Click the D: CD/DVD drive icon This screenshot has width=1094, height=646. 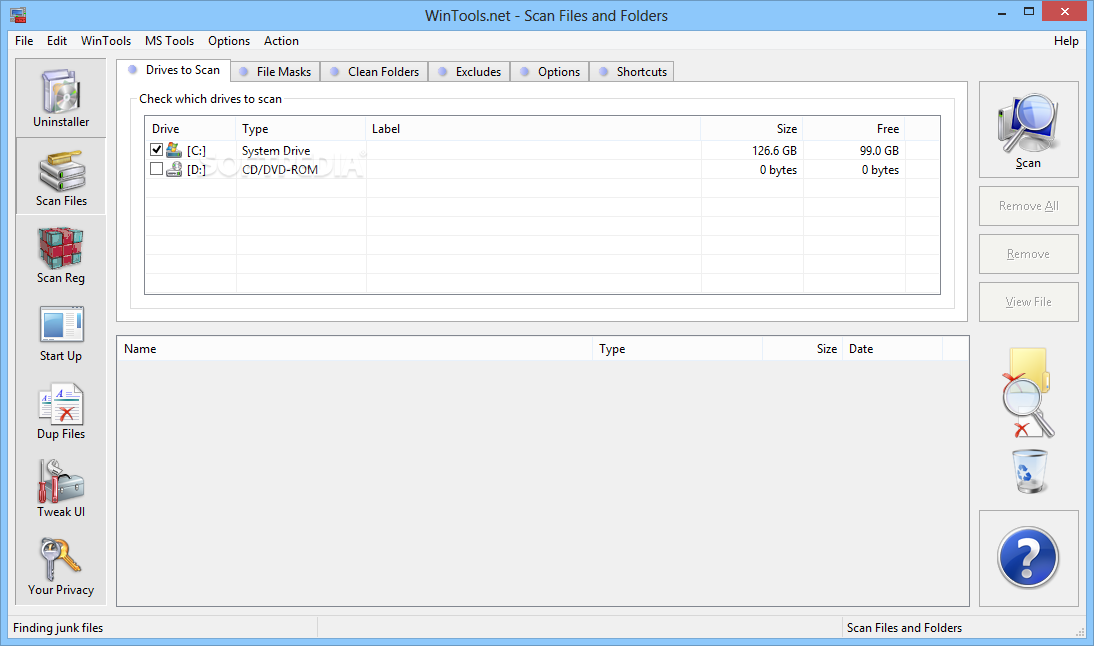pyautogui.click(x=174, y=170)
